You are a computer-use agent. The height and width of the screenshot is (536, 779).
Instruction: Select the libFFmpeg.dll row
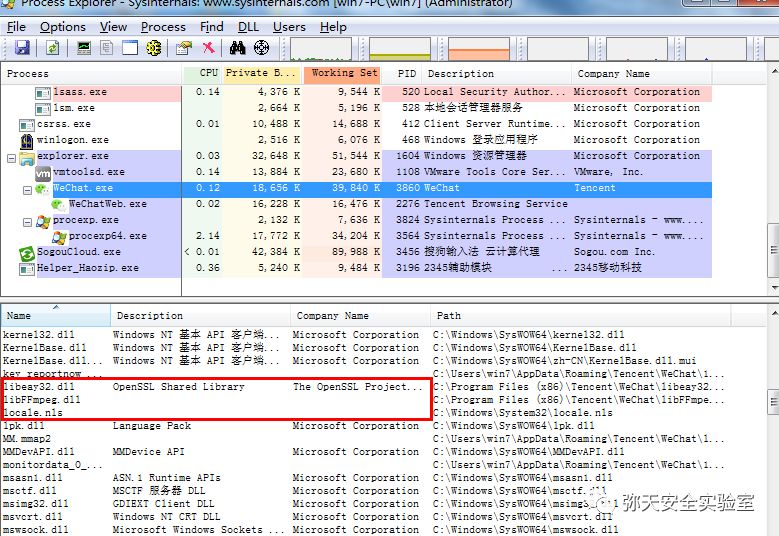coord(364,399)
